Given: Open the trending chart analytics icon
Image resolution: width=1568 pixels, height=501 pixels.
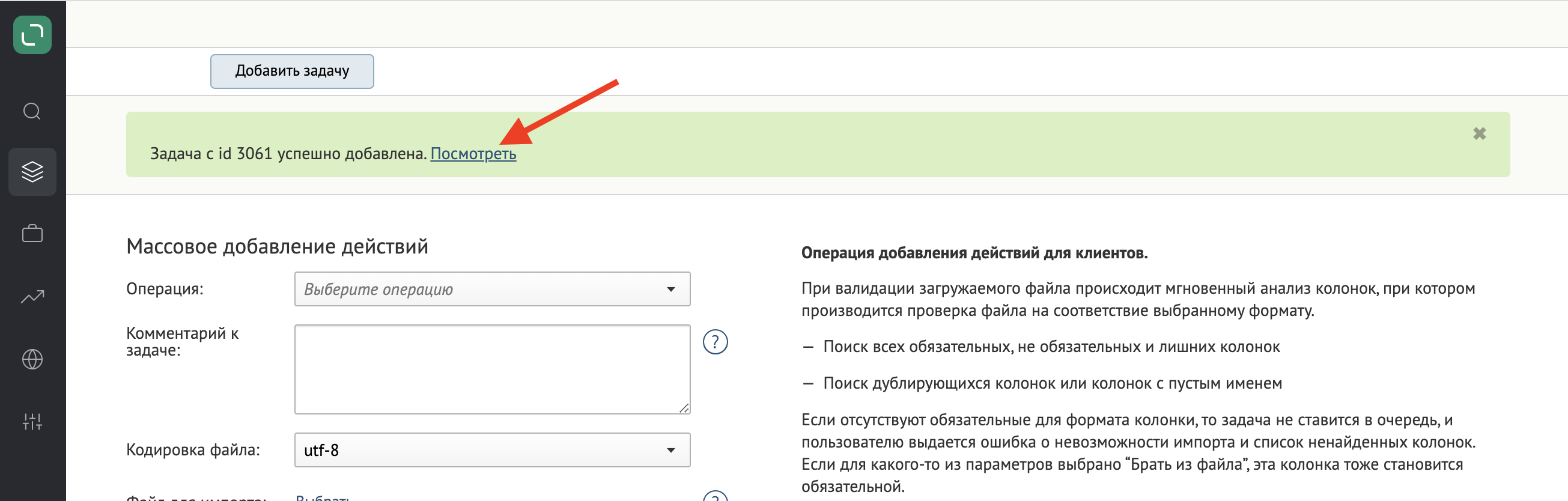Looking at the screenshot, I should 32,297.
